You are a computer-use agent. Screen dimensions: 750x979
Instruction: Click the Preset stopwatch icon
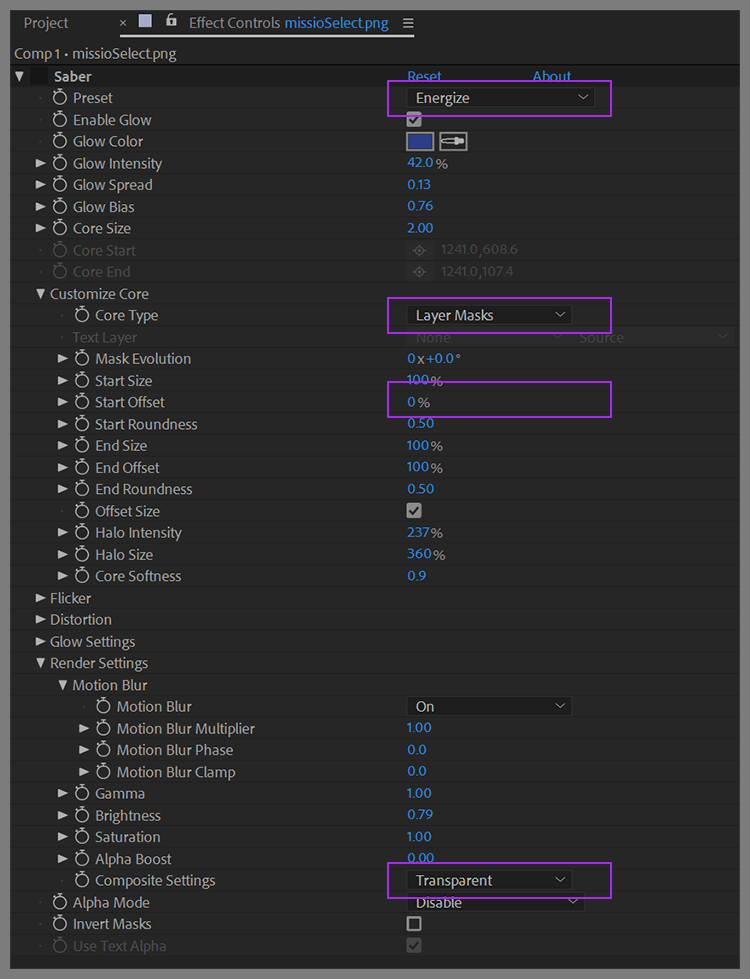59,97
